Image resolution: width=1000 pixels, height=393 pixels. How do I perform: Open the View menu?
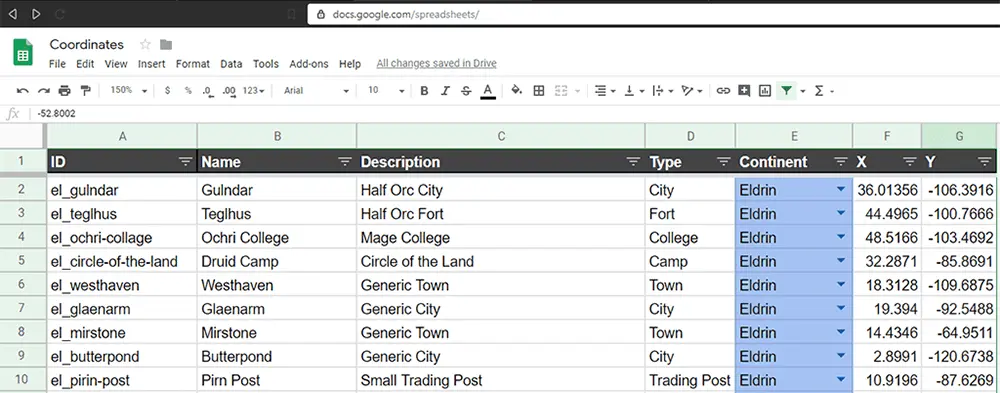pyautogui.click(x=116, y=64)
